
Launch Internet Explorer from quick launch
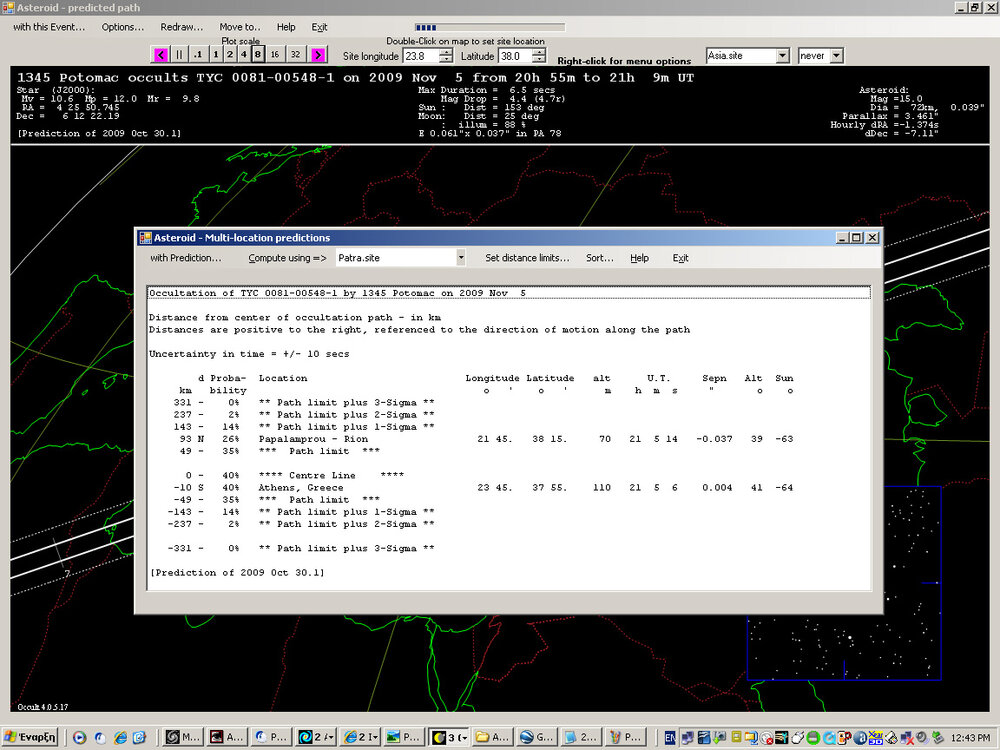tap(120, 737)
